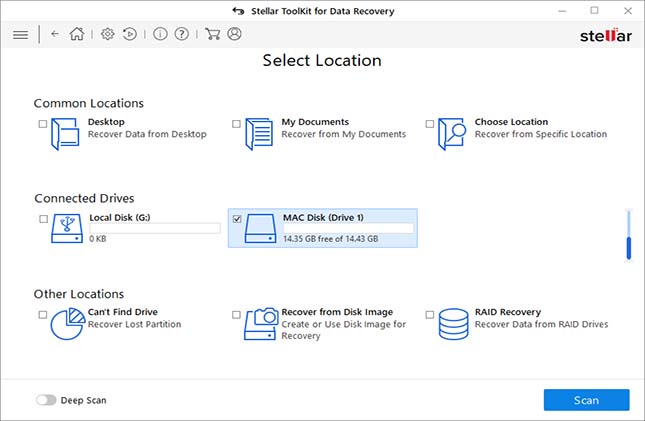
Task: Click the Local Disk (G:) capacity bar
Action: point(154,228)
